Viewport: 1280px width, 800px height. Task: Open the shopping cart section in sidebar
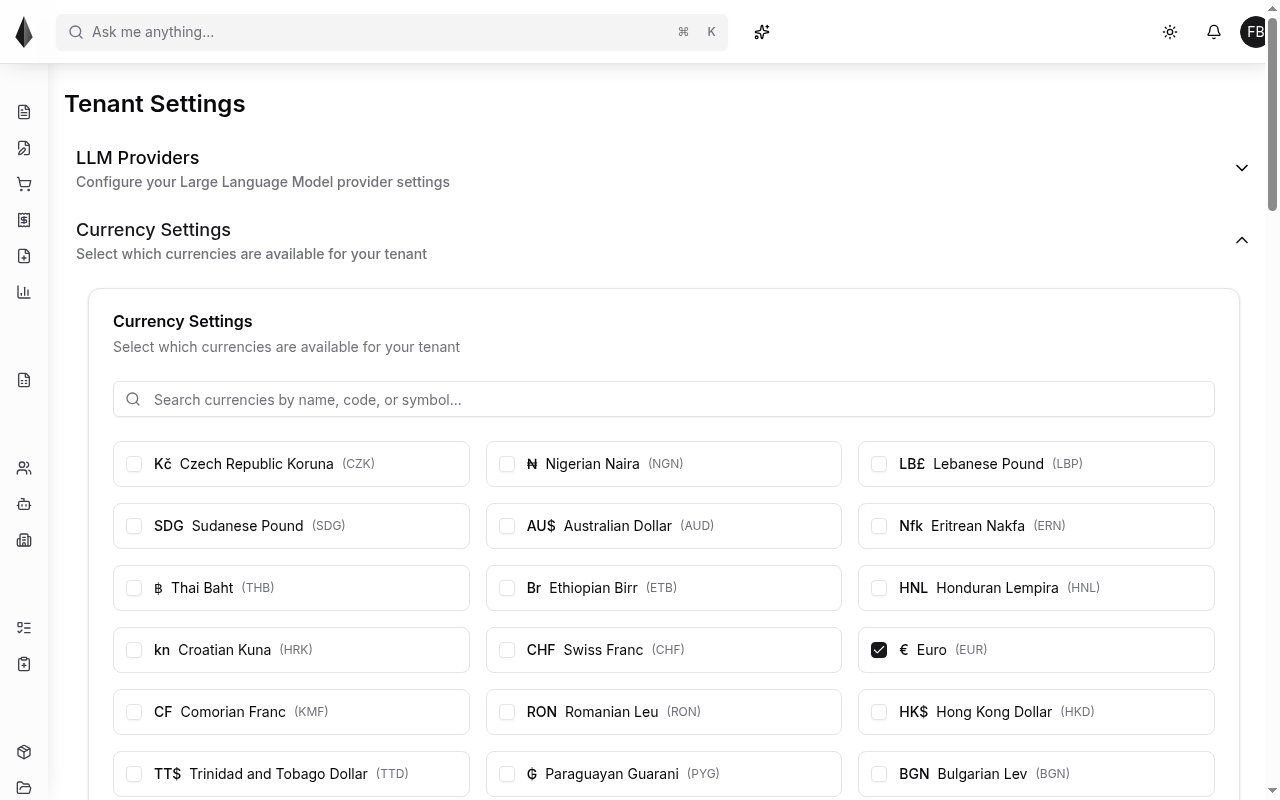click(24, 184)
